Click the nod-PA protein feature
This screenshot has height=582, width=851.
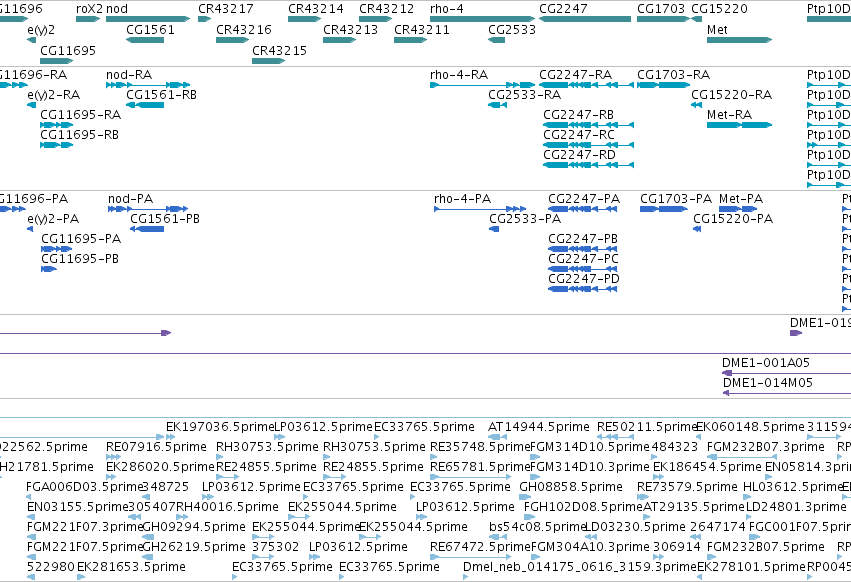click(x=148, y=209)
